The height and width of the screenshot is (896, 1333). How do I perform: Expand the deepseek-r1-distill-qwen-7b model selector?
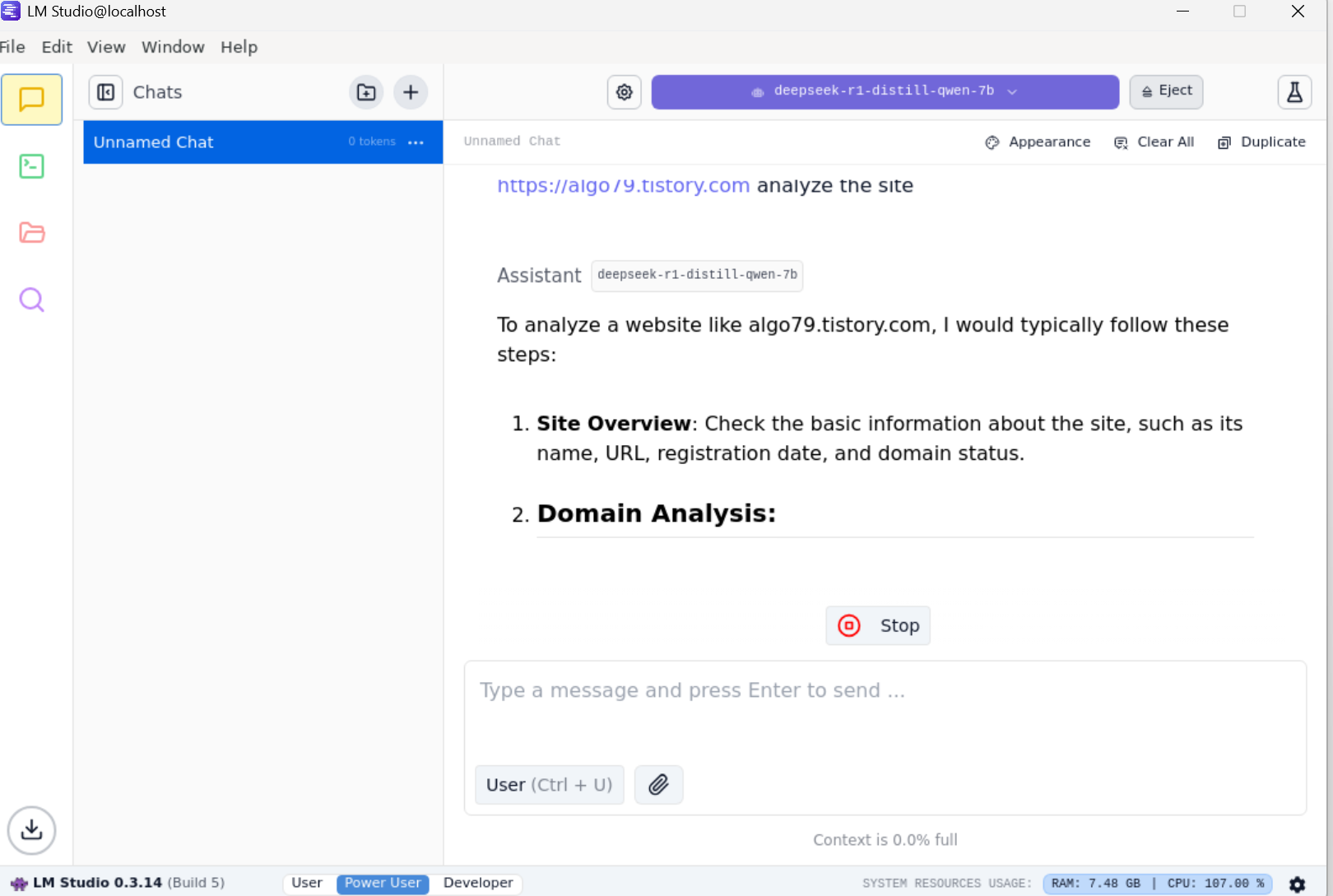[x=885, y=91]
